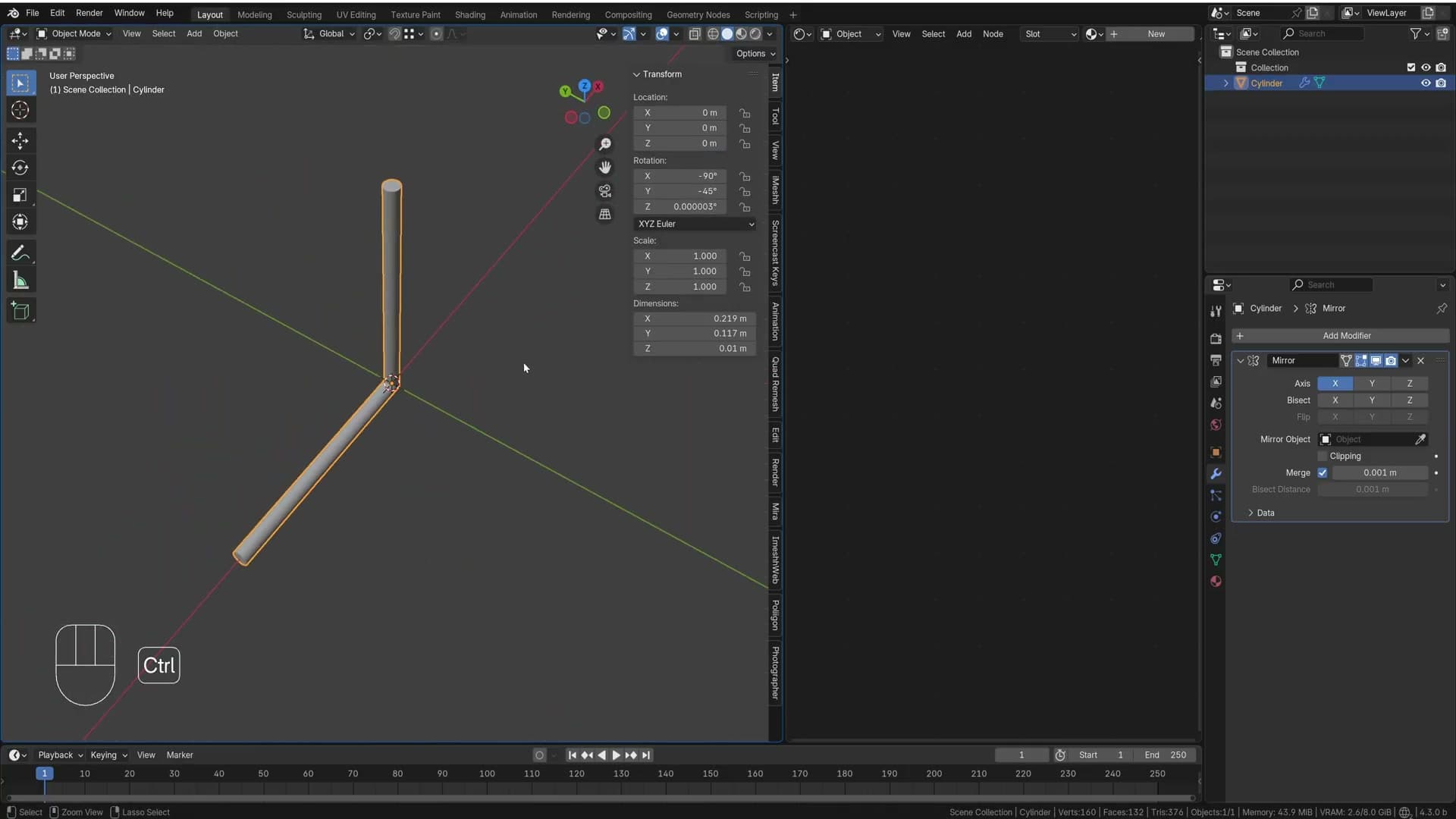Activate the Move tool
This screenshot has width=1456, height=819.
20,140
